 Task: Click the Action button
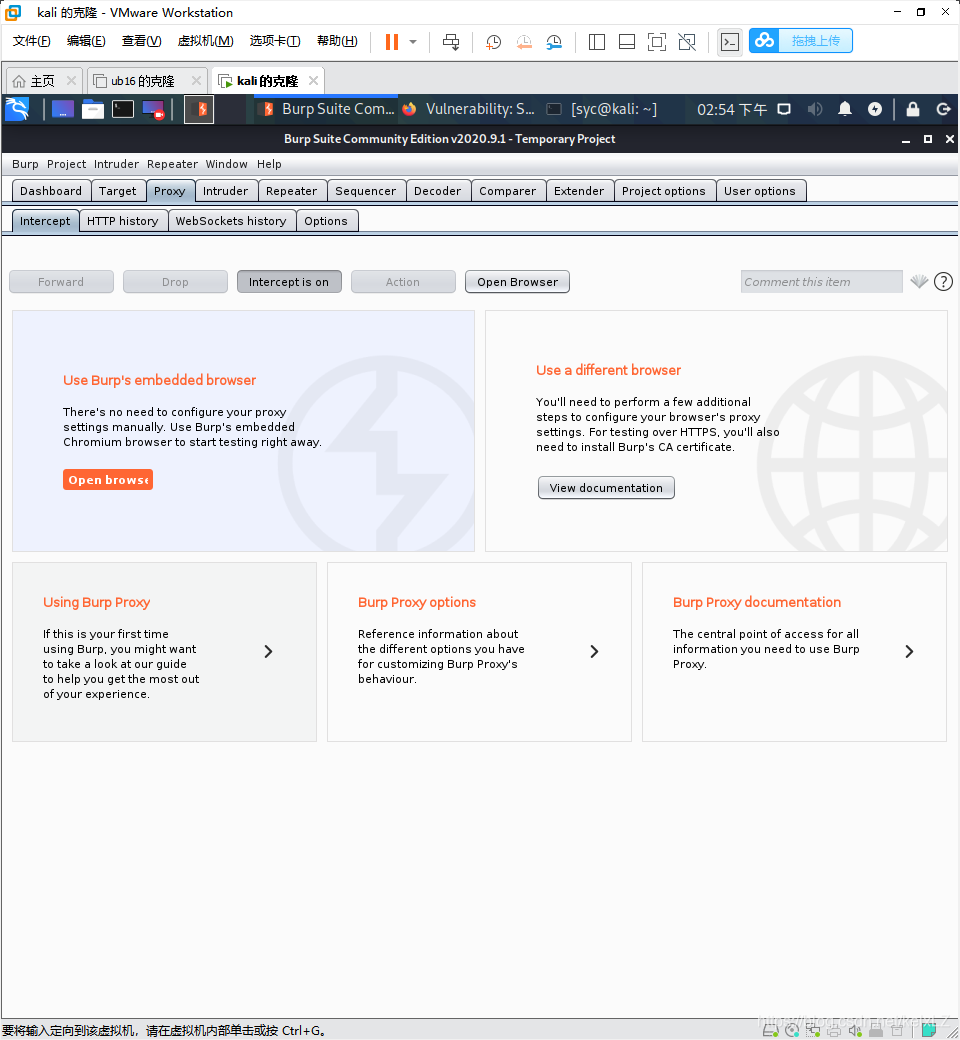pos(403,282)
